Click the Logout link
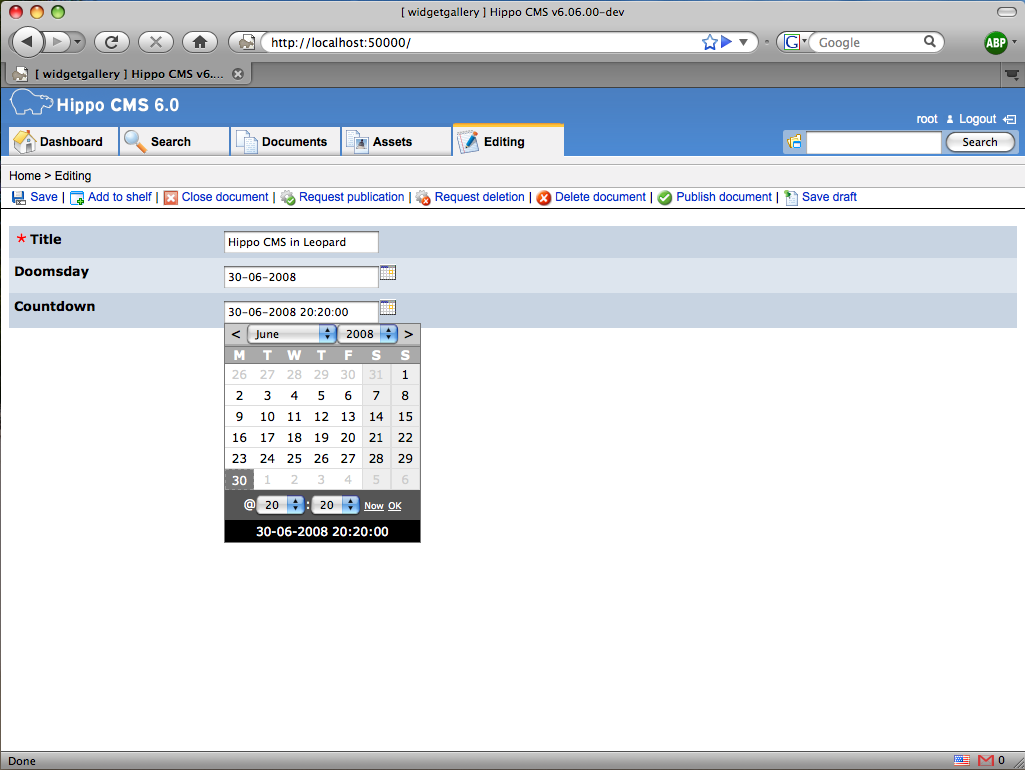 pos(977,119)
